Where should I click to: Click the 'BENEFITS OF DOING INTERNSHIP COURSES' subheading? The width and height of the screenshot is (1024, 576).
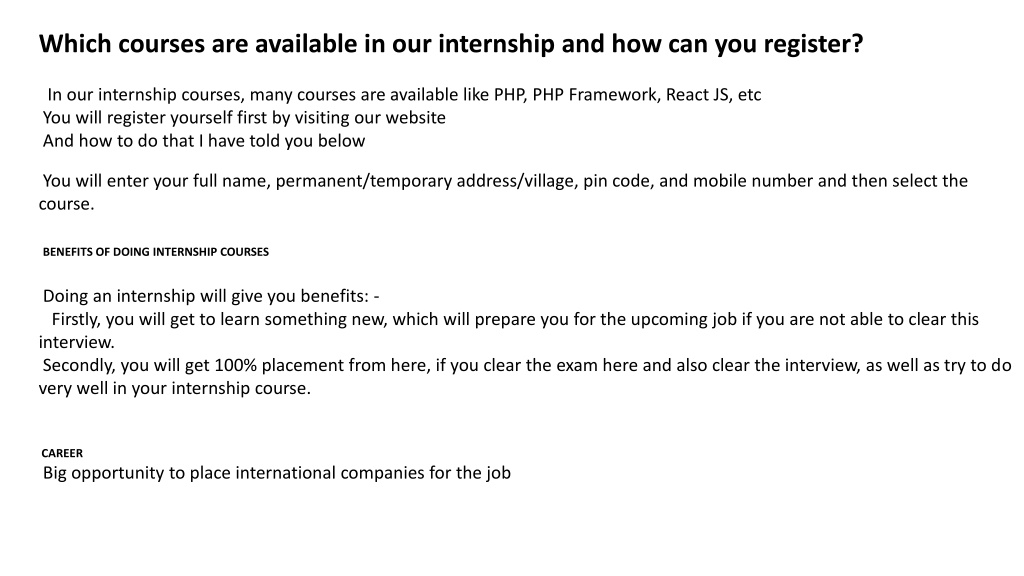point(155,252)
